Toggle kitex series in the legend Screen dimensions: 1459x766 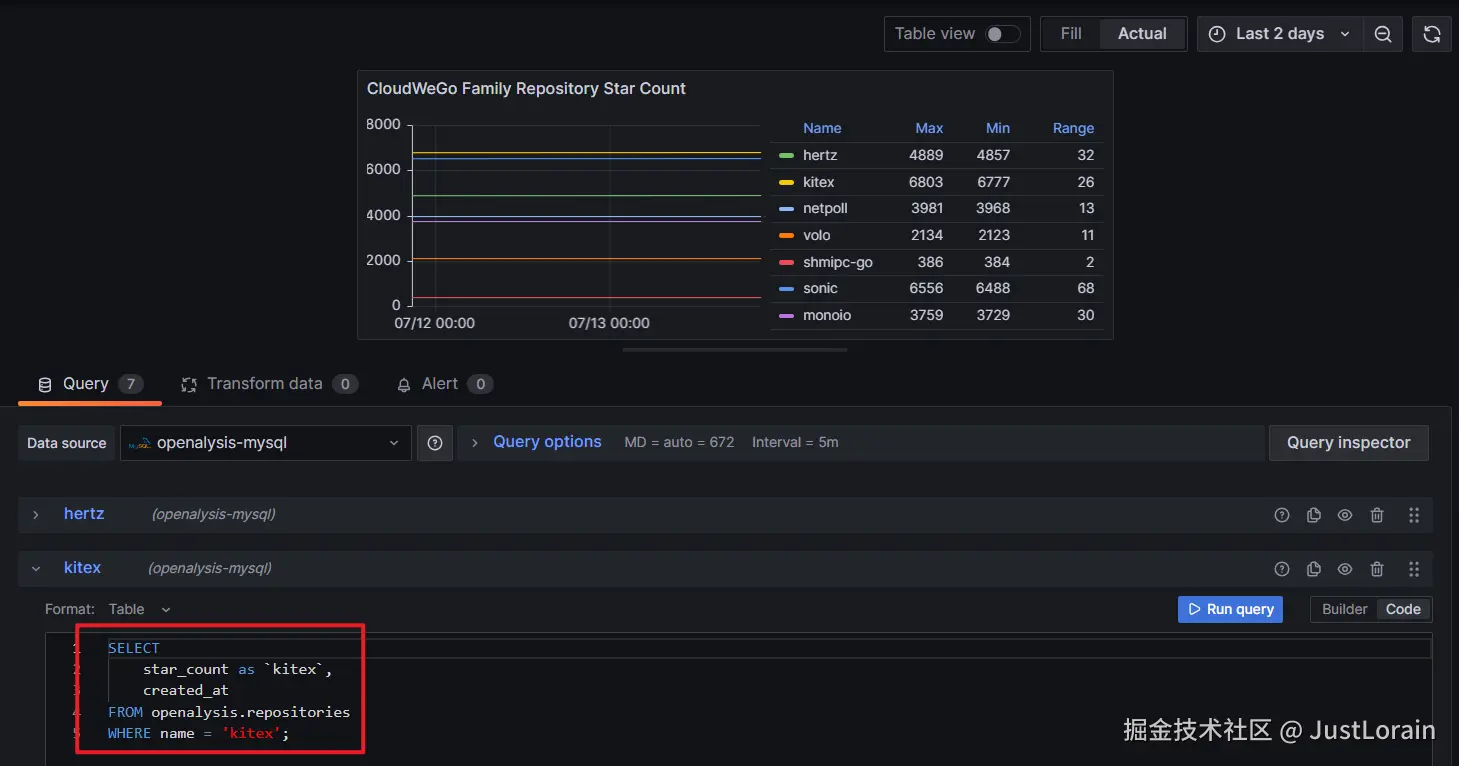(818, 183)
